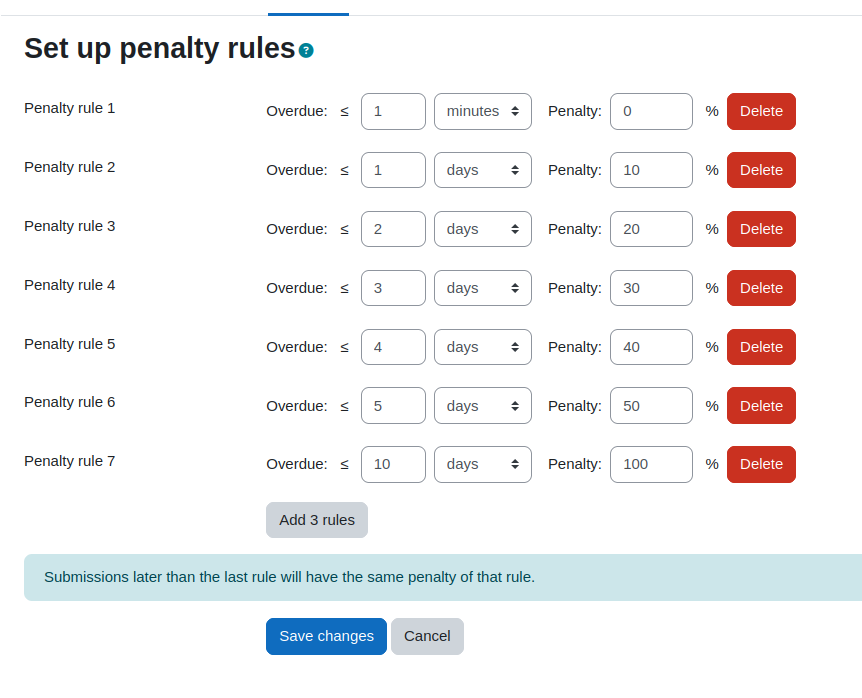Cancel the penalty rules form
This screenshot has height=698, width=862.
click(428, 636)
